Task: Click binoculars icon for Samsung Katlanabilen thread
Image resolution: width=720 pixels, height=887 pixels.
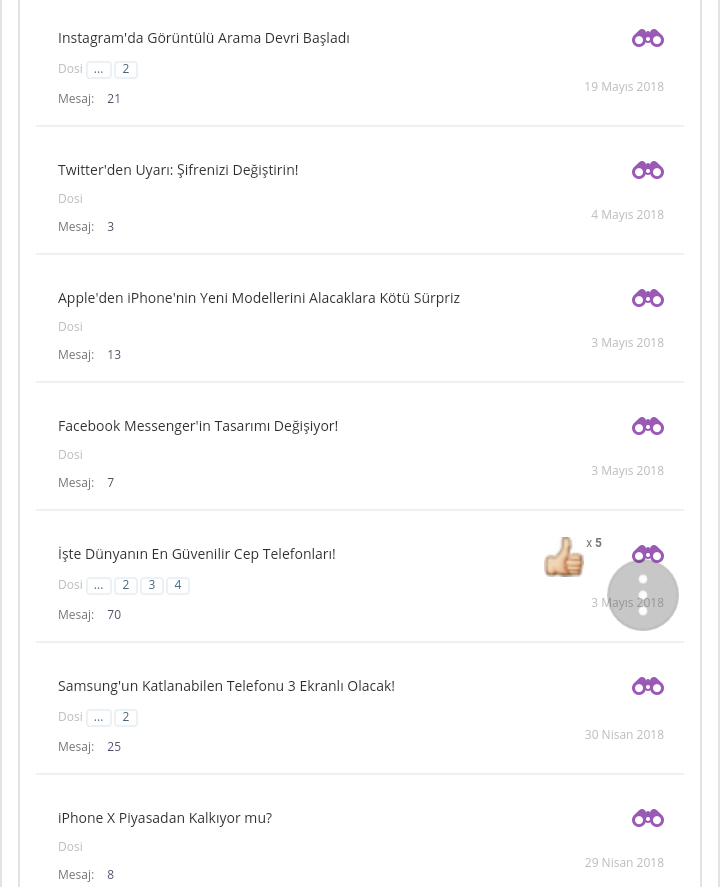Action: [647, 687]
